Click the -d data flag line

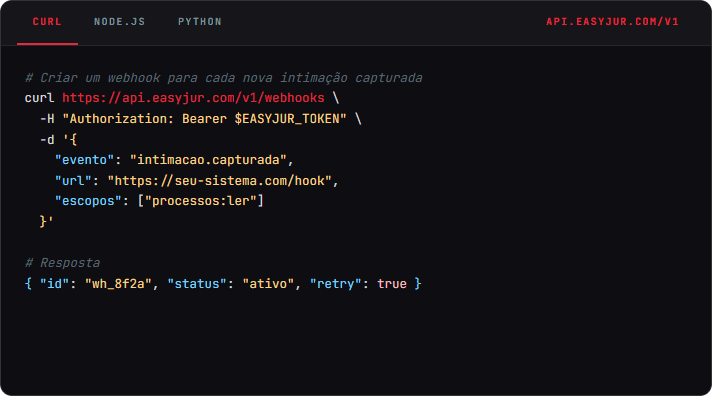pos(58,139)
